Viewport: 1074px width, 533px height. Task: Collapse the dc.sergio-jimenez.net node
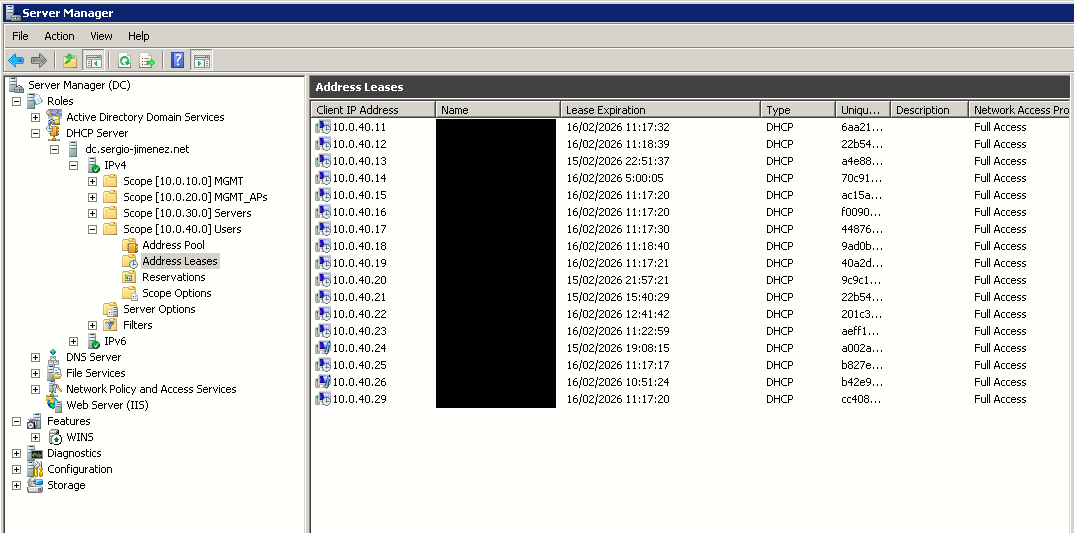pos(55,149)
